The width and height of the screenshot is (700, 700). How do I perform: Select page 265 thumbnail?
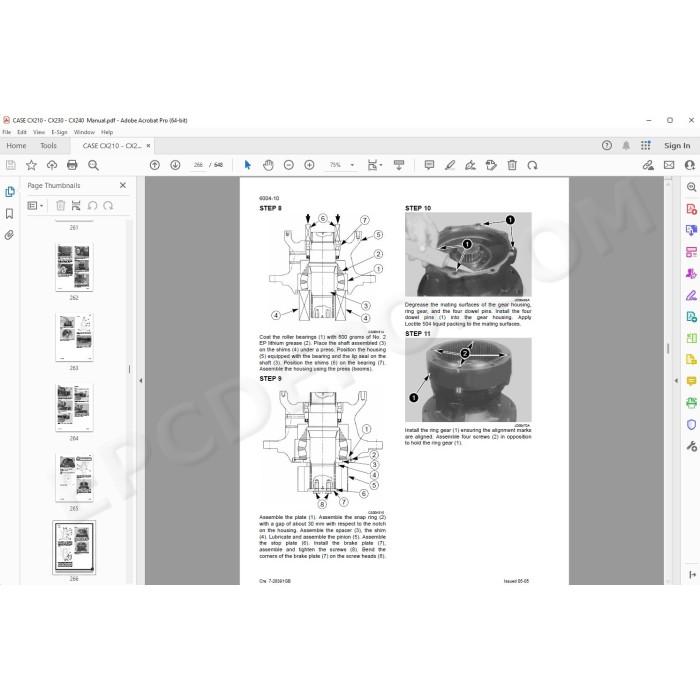[74, 478]
